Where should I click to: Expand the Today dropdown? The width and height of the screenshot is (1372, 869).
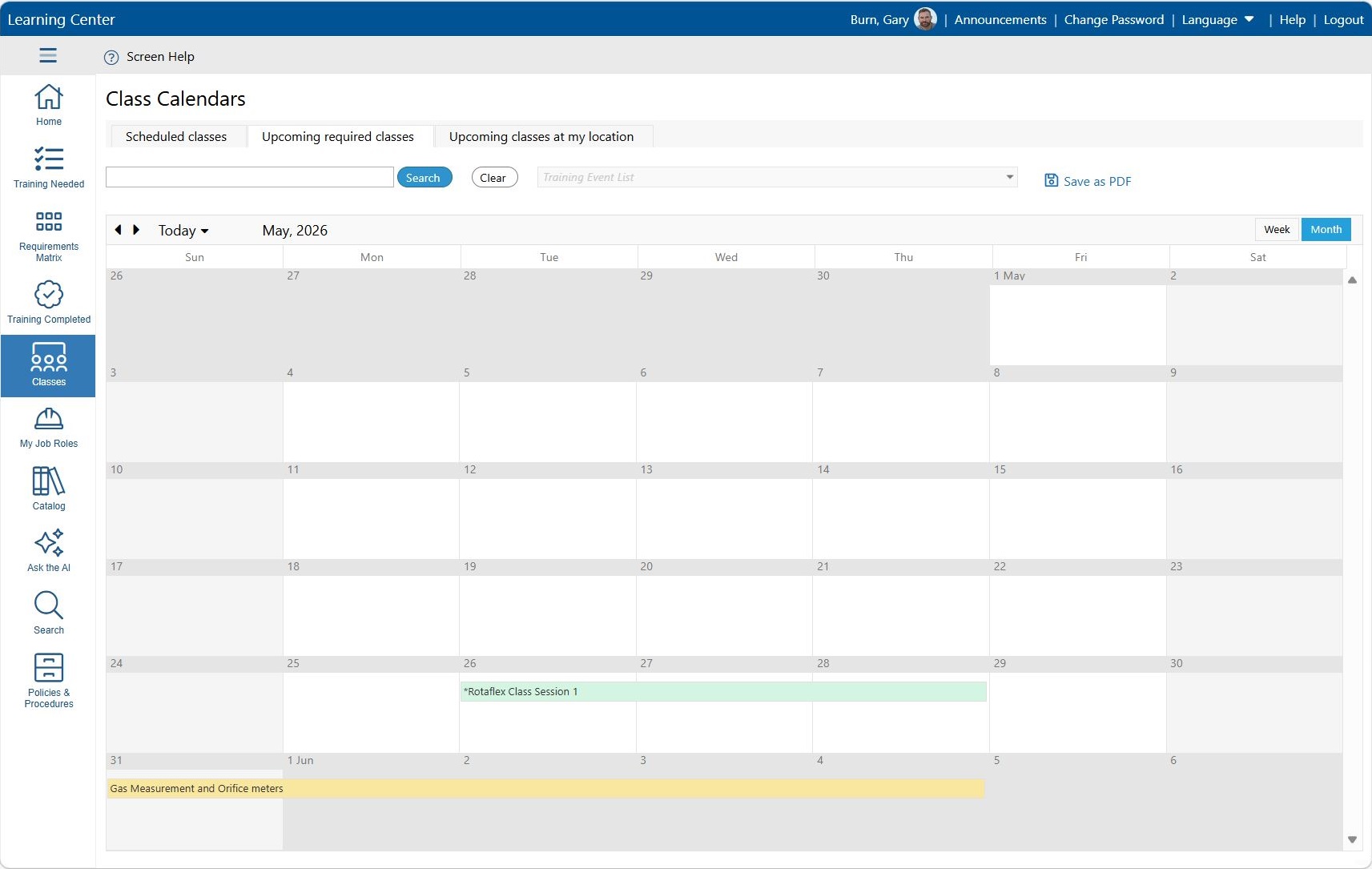pos(183,231)
